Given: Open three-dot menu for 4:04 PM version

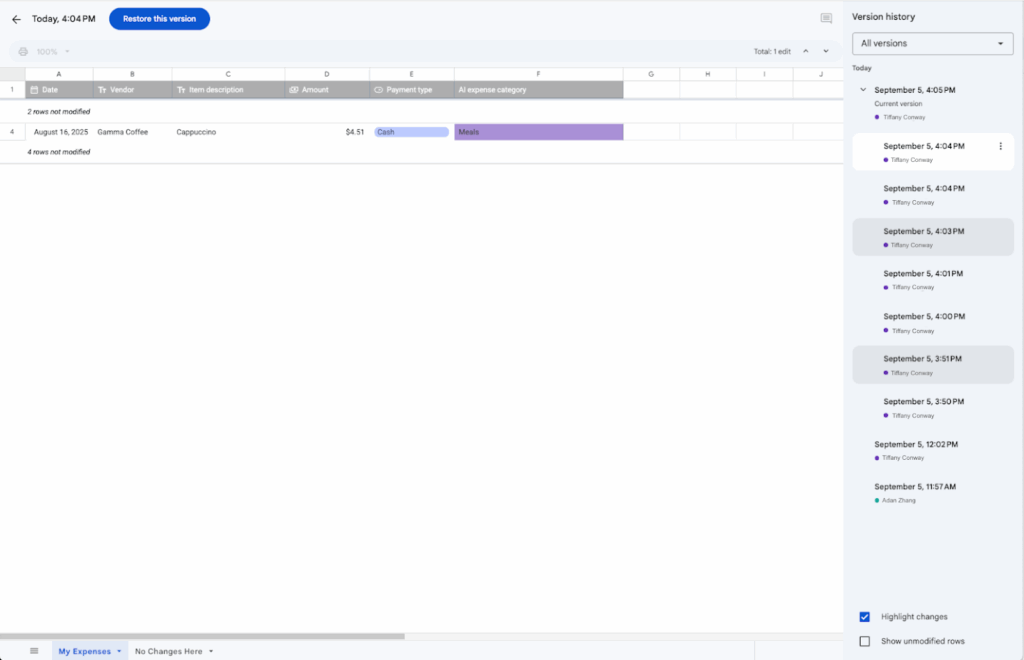Looking at the screenshot, I should click(x=1000, y=147).
